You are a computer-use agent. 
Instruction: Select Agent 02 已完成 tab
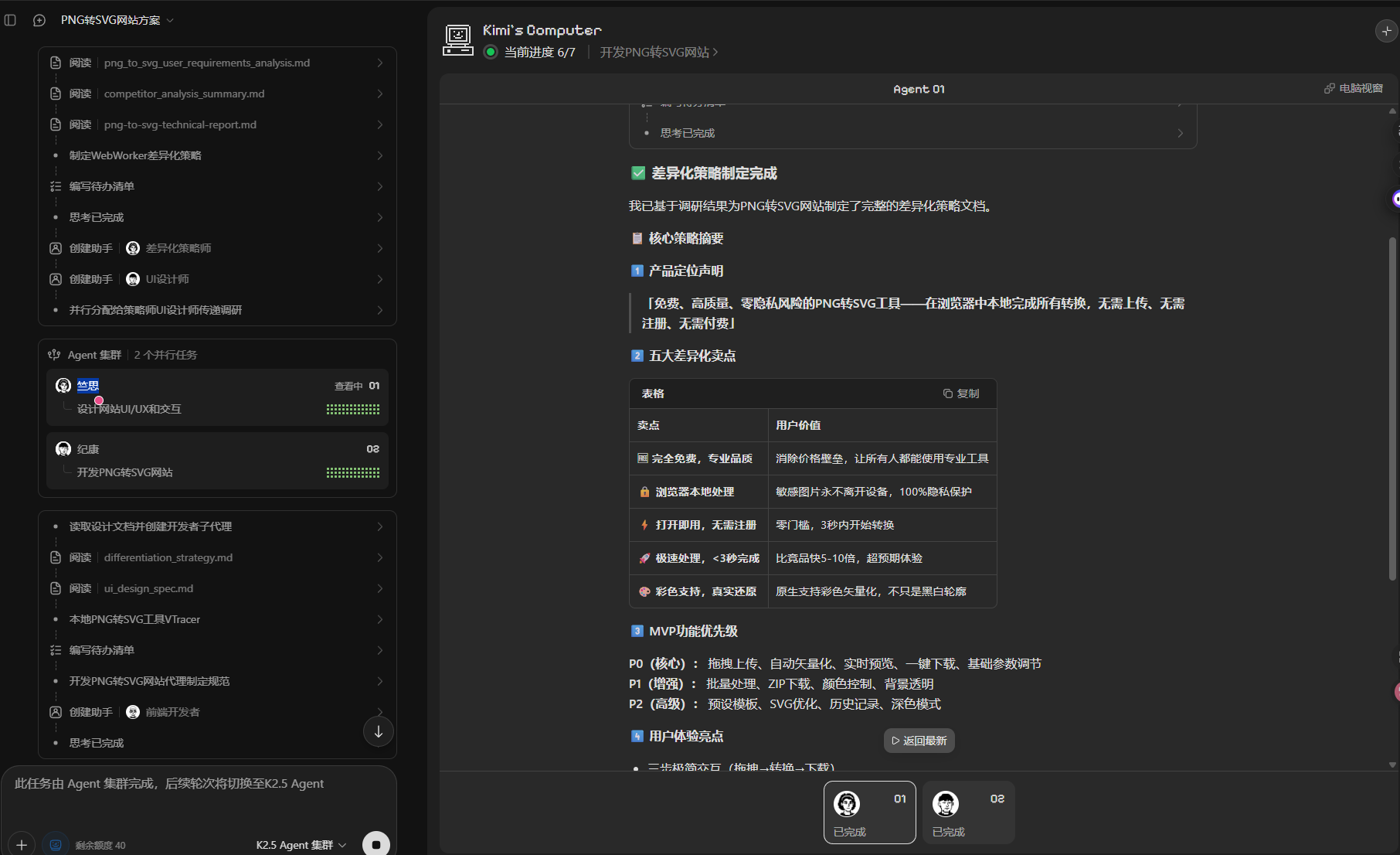click(968, 812)
